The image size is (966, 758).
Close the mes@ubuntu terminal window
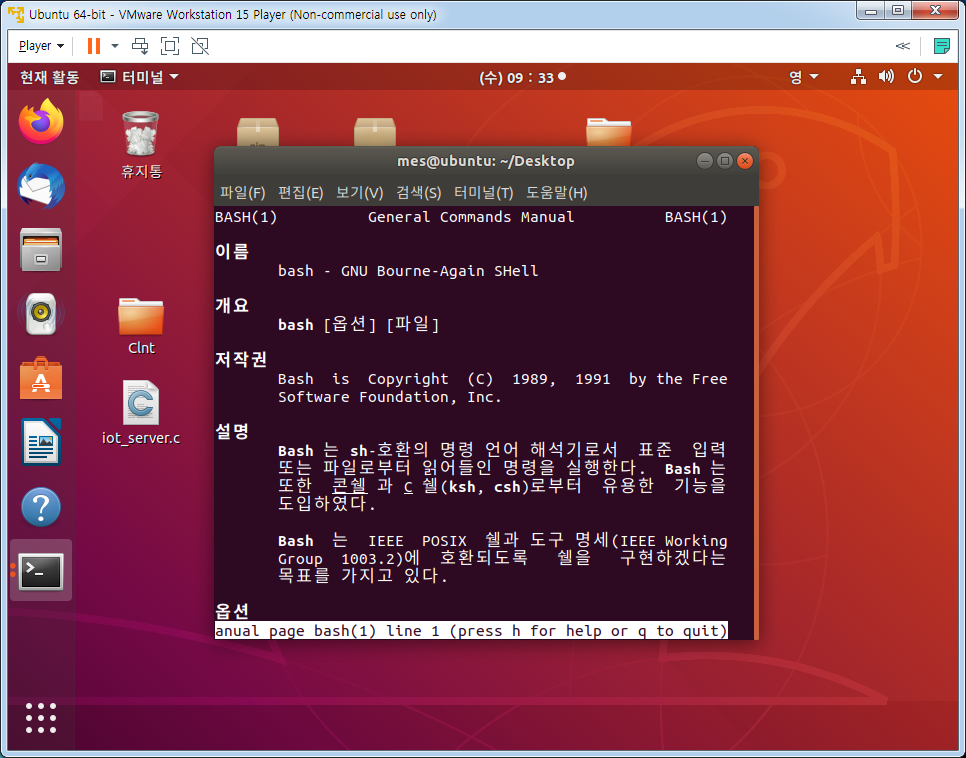(x=745, y=161)
